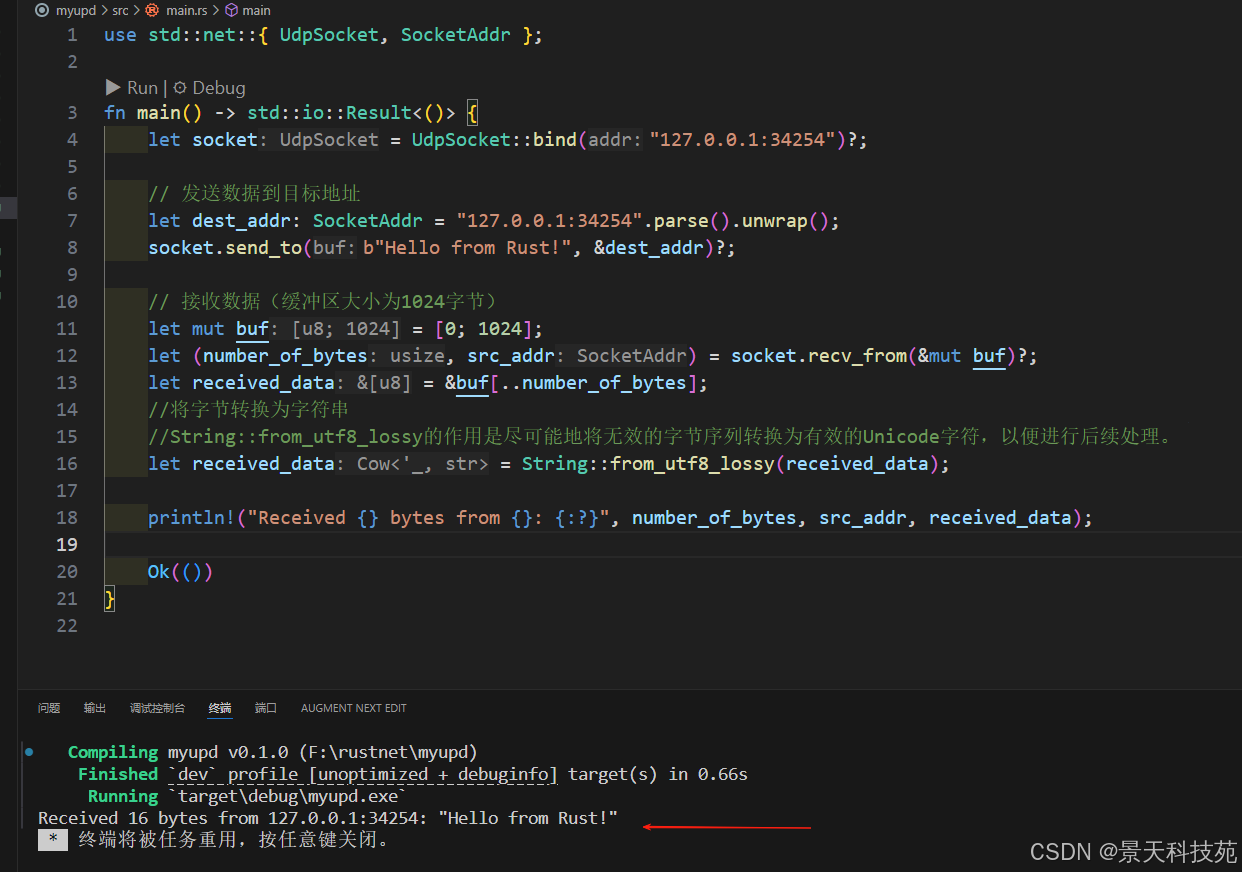Click the send_to method on line 8
This screenshot has width=1242, height=872.
click(263, 247)
